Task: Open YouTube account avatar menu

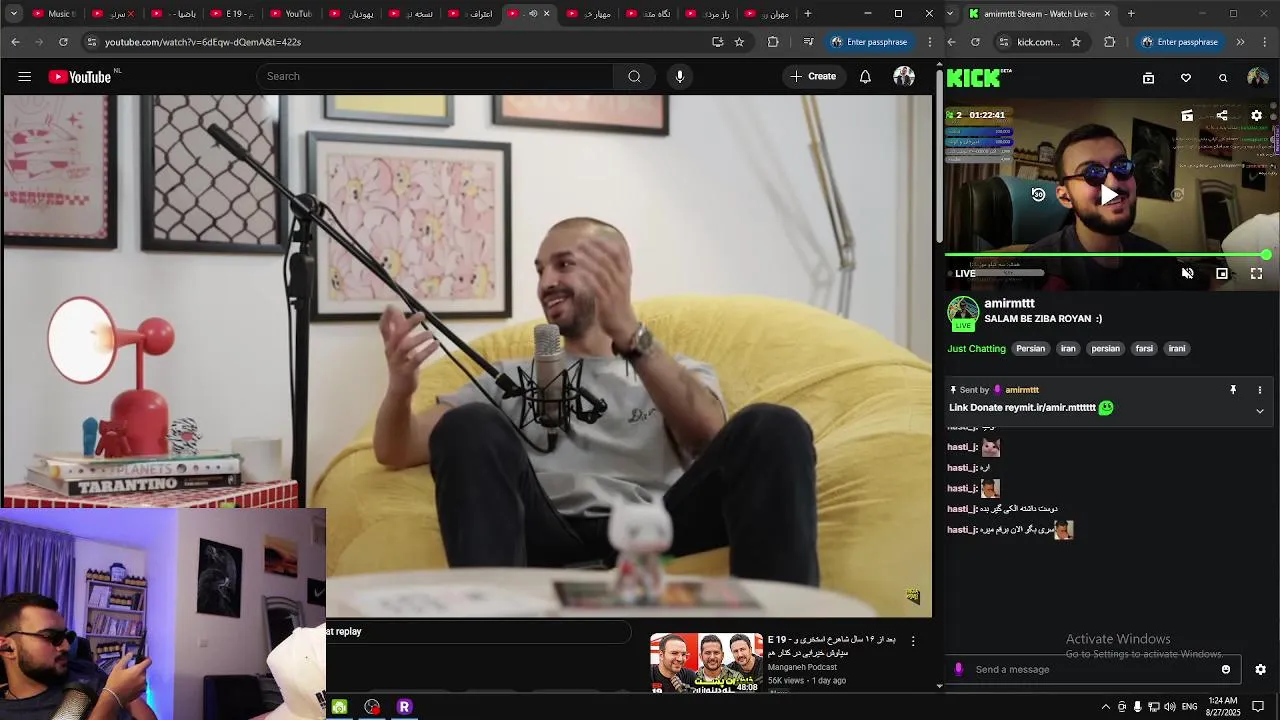Action: [x=904, y=77]
